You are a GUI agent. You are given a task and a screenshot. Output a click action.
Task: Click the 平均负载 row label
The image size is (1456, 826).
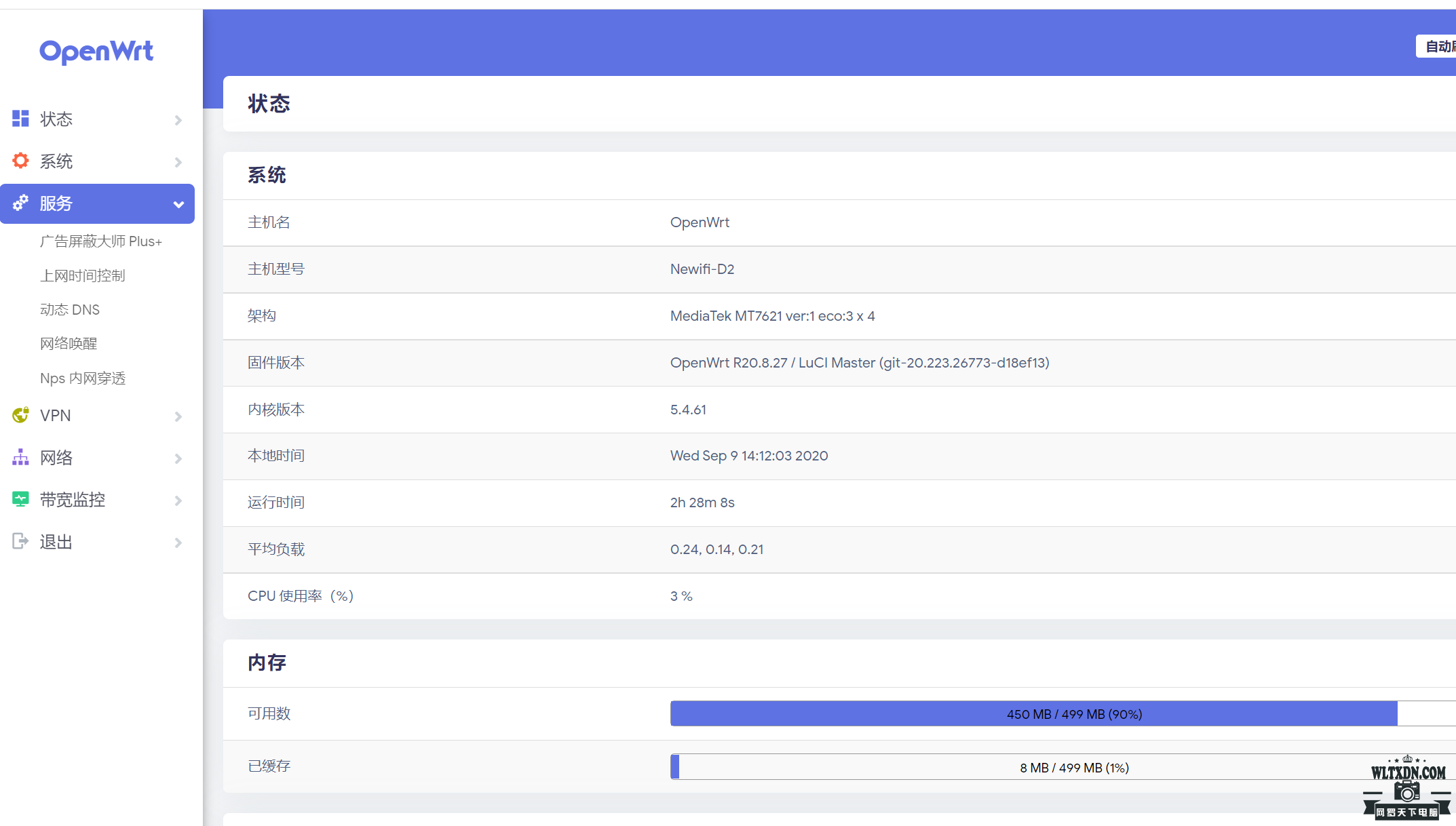[x=276, y=549]
